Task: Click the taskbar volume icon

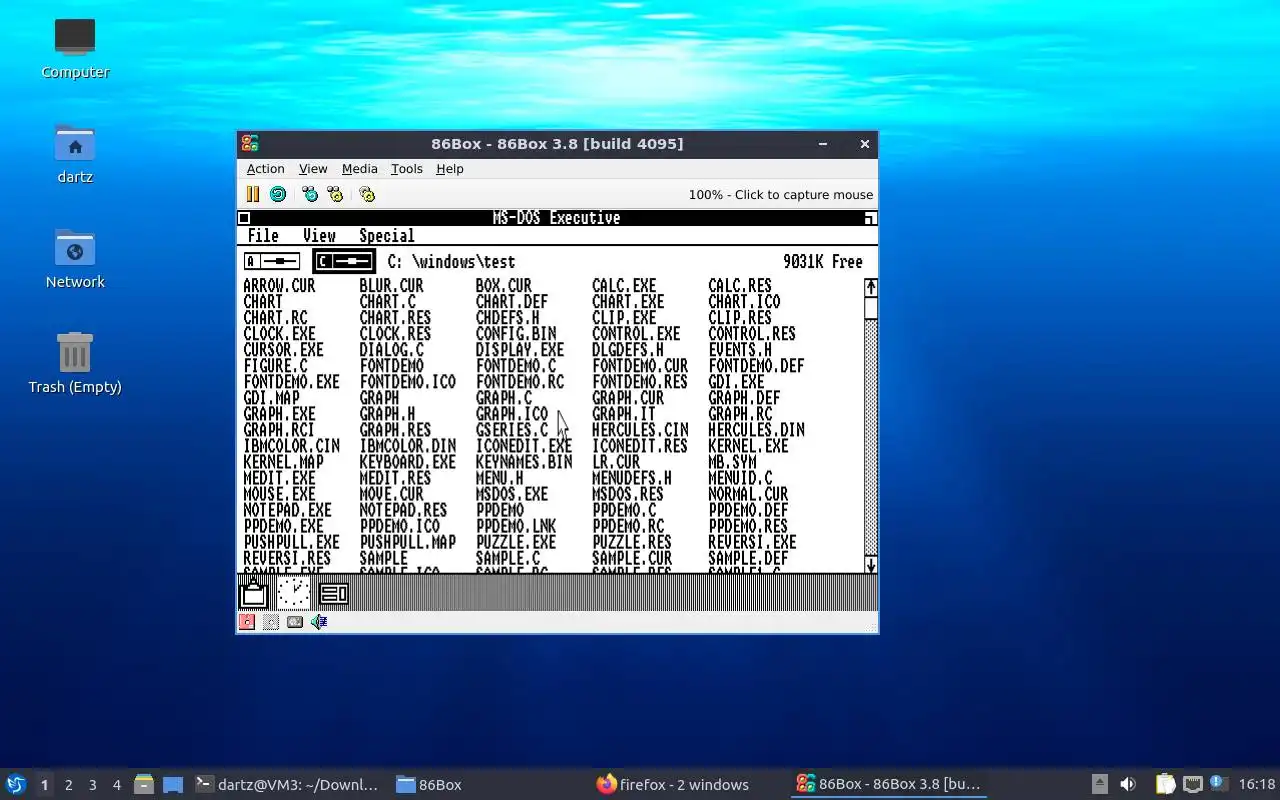Action: pos(1128,784)
